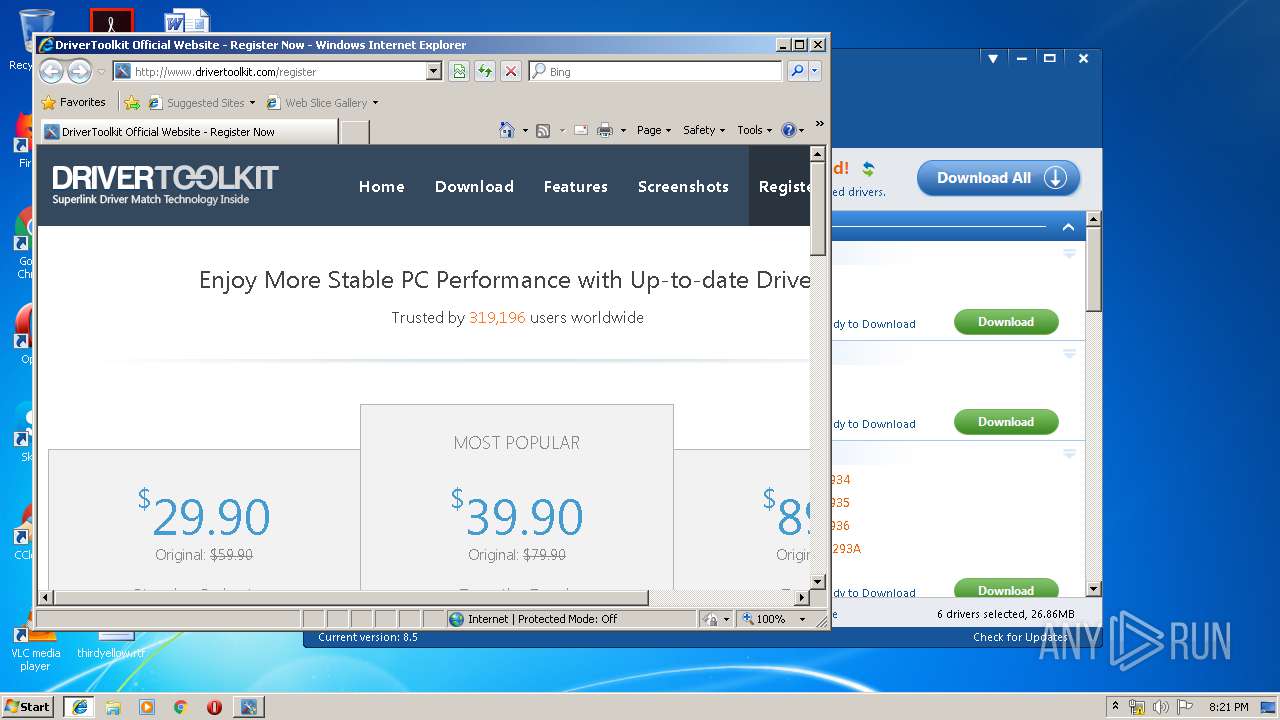Click the IE Home icon
This screenshot has width=1280, height=720.
pyautogui.click(x=507, y=130)
